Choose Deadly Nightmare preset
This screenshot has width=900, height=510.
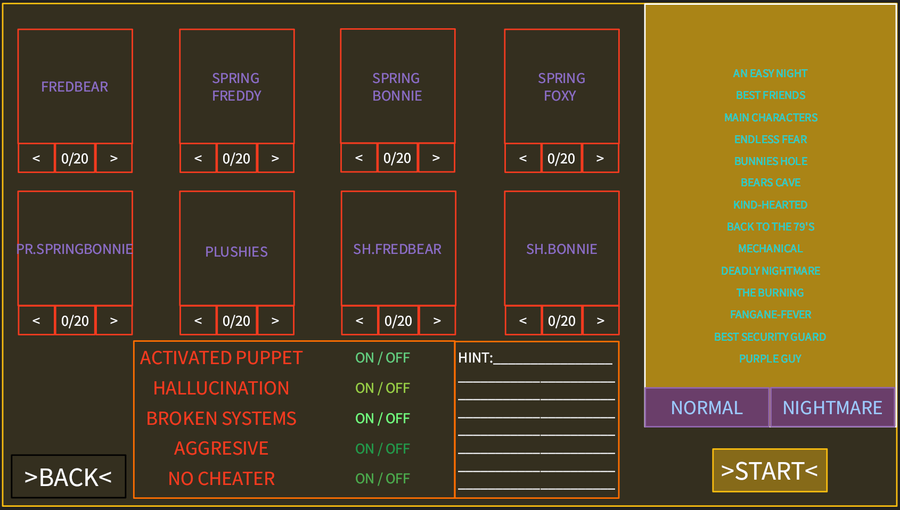tap(770, 271)
